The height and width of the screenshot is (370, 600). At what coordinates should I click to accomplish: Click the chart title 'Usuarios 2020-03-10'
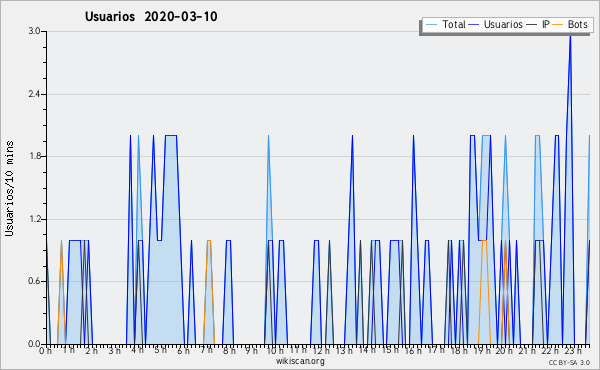coord(151,16)
